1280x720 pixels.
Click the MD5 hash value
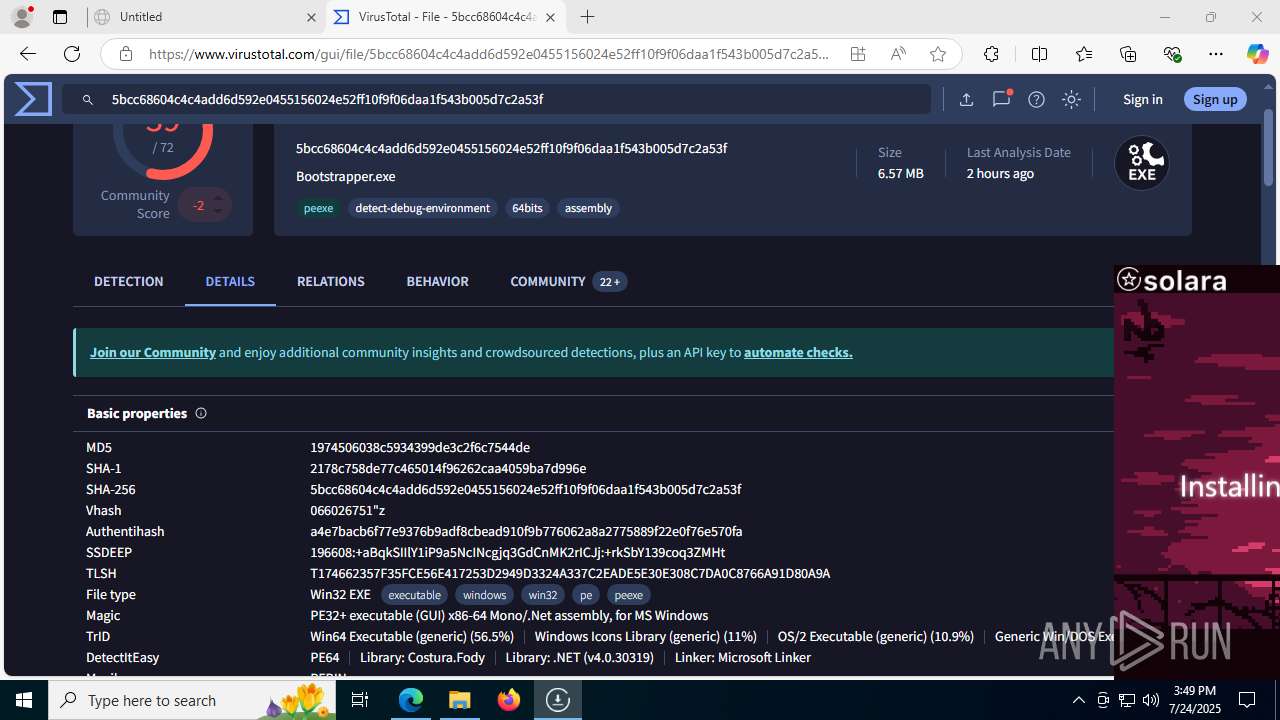[420, 447]
